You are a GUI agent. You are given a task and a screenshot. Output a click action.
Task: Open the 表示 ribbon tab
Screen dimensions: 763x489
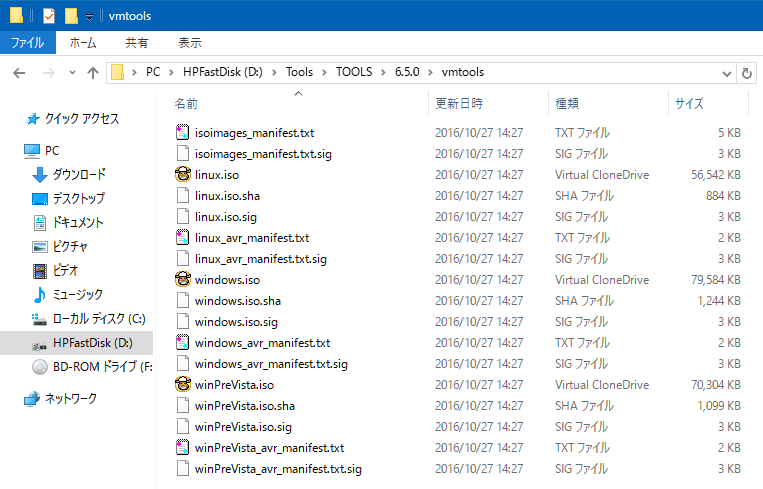click(x=190, y=43)
